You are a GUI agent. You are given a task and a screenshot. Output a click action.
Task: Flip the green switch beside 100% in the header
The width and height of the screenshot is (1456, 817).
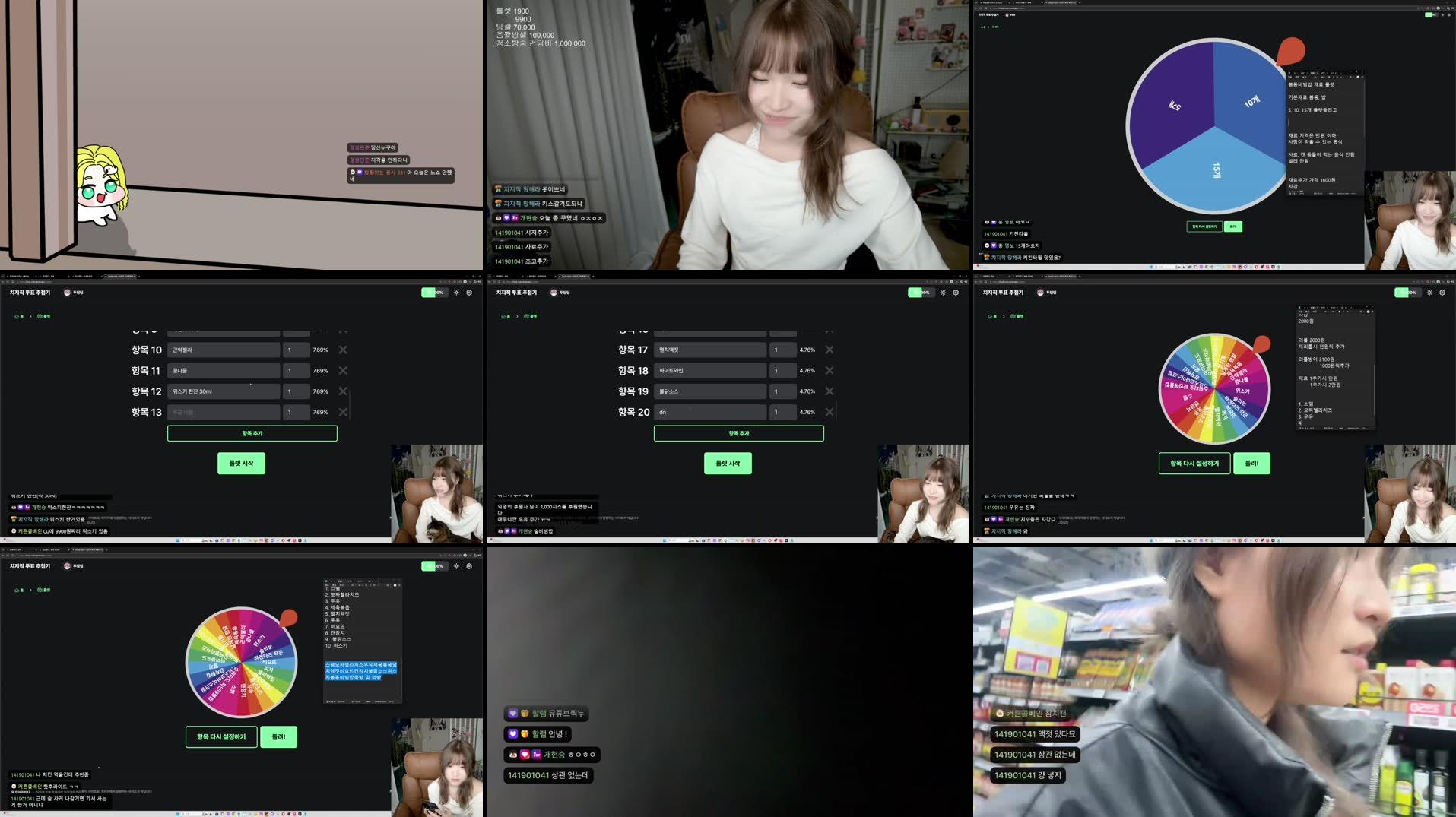point(430,292)
